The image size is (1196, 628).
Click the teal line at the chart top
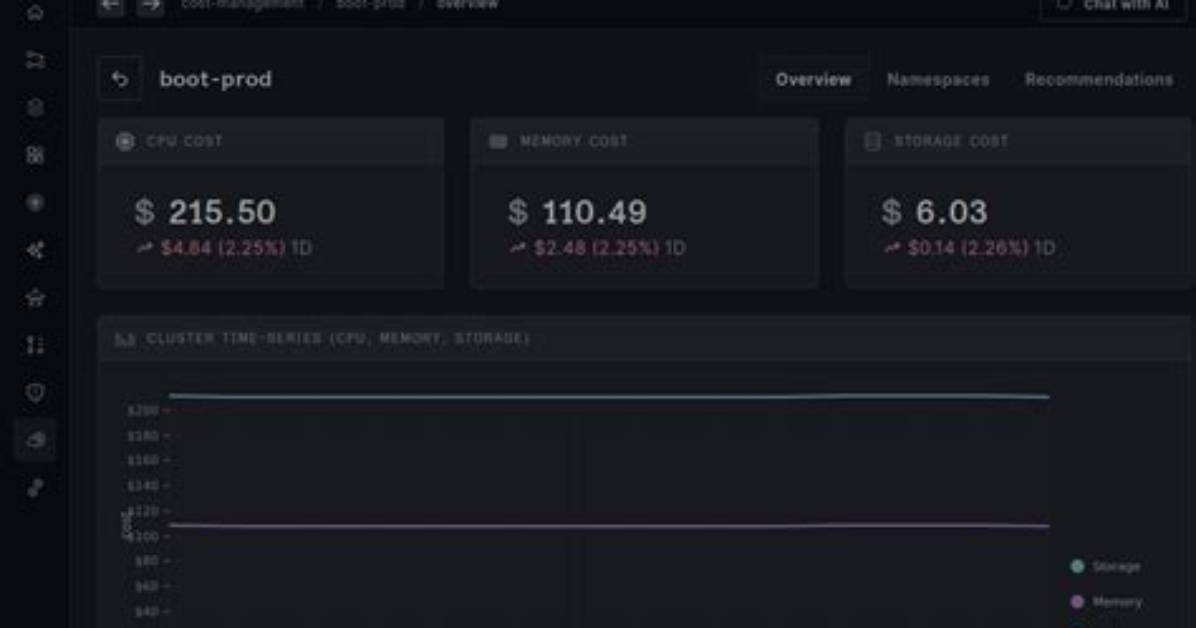(609, 396)
